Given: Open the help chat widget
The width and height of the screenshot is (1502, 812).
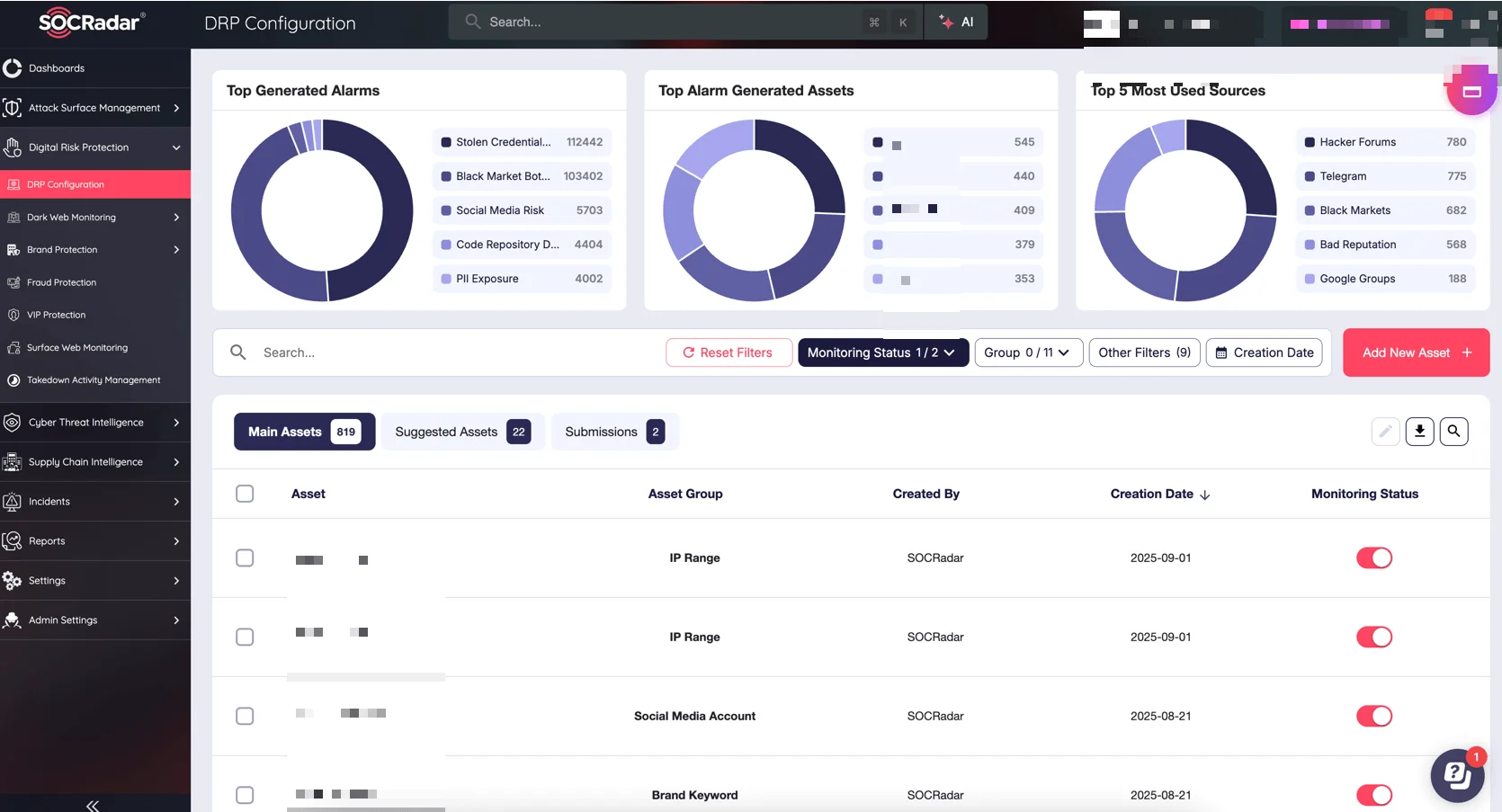Looking at the screenshot, I should click(1457, 775).
